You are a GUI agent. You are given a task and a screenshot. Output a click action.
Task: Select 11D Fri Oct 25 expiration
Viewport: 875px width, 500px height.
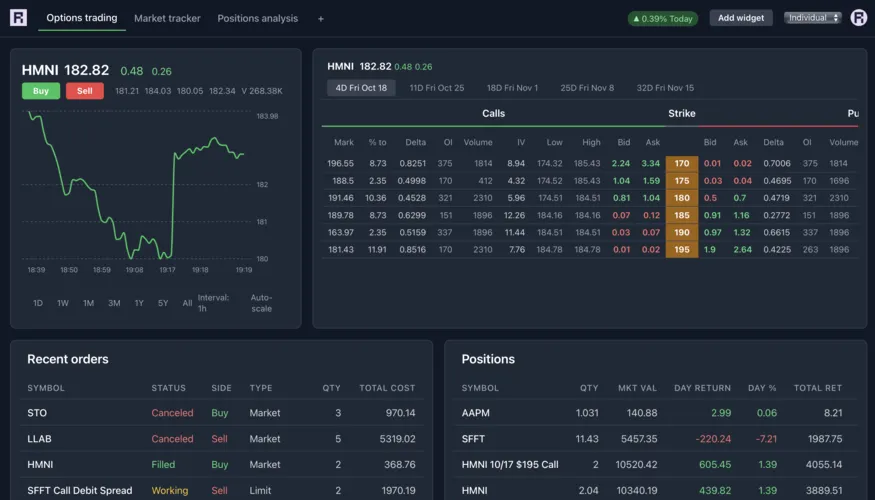click(x=436, y=88)
